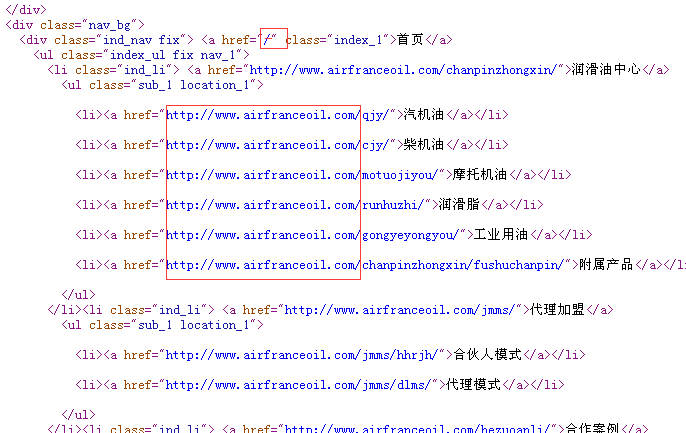The height and width of the screenshot is (433, 686).
Task: Click the nav_bg class value
Action: pyautogui.click(x=109, y=25)
